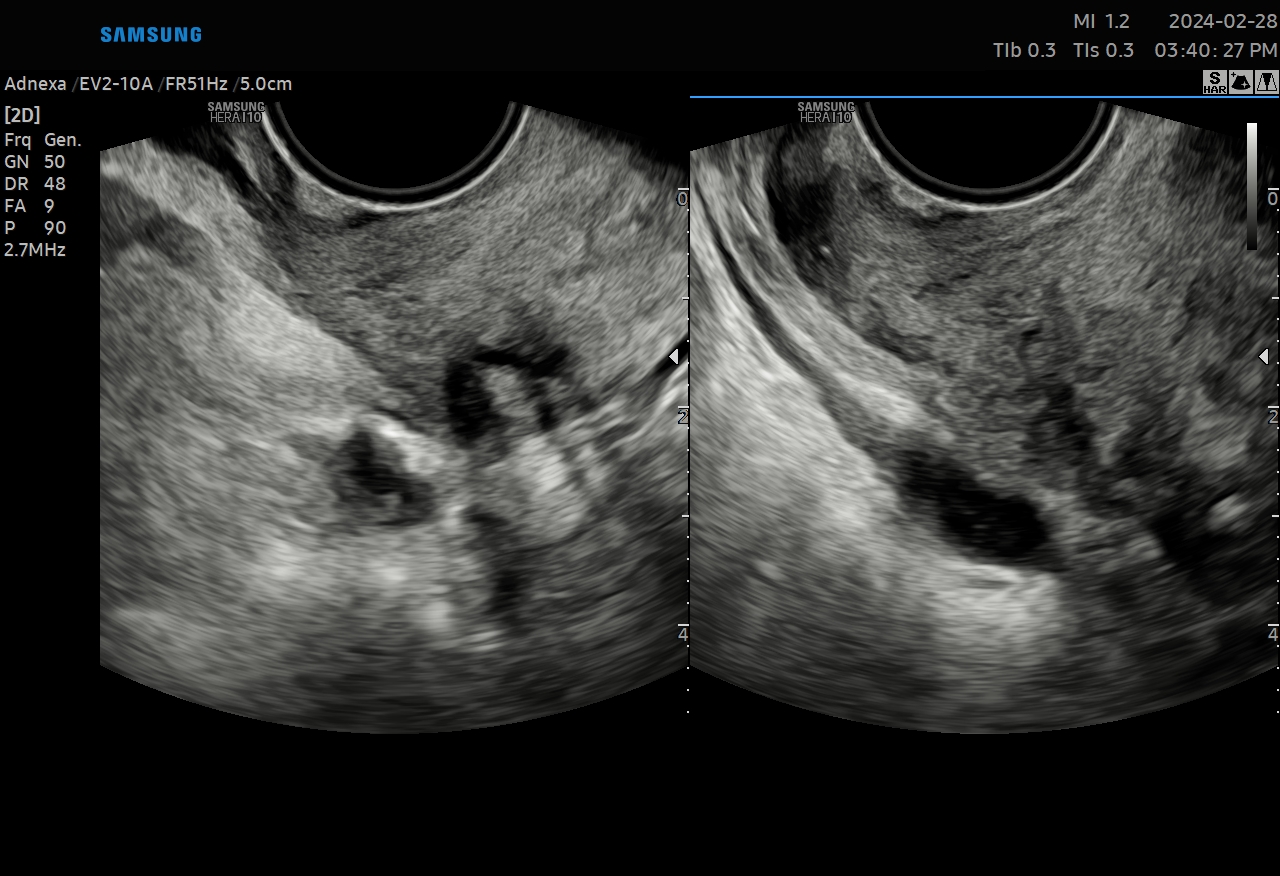Click the grayscale map bar
Image resolution: width=1280 pixels, height=876 pixels.
coord(1252,186)
